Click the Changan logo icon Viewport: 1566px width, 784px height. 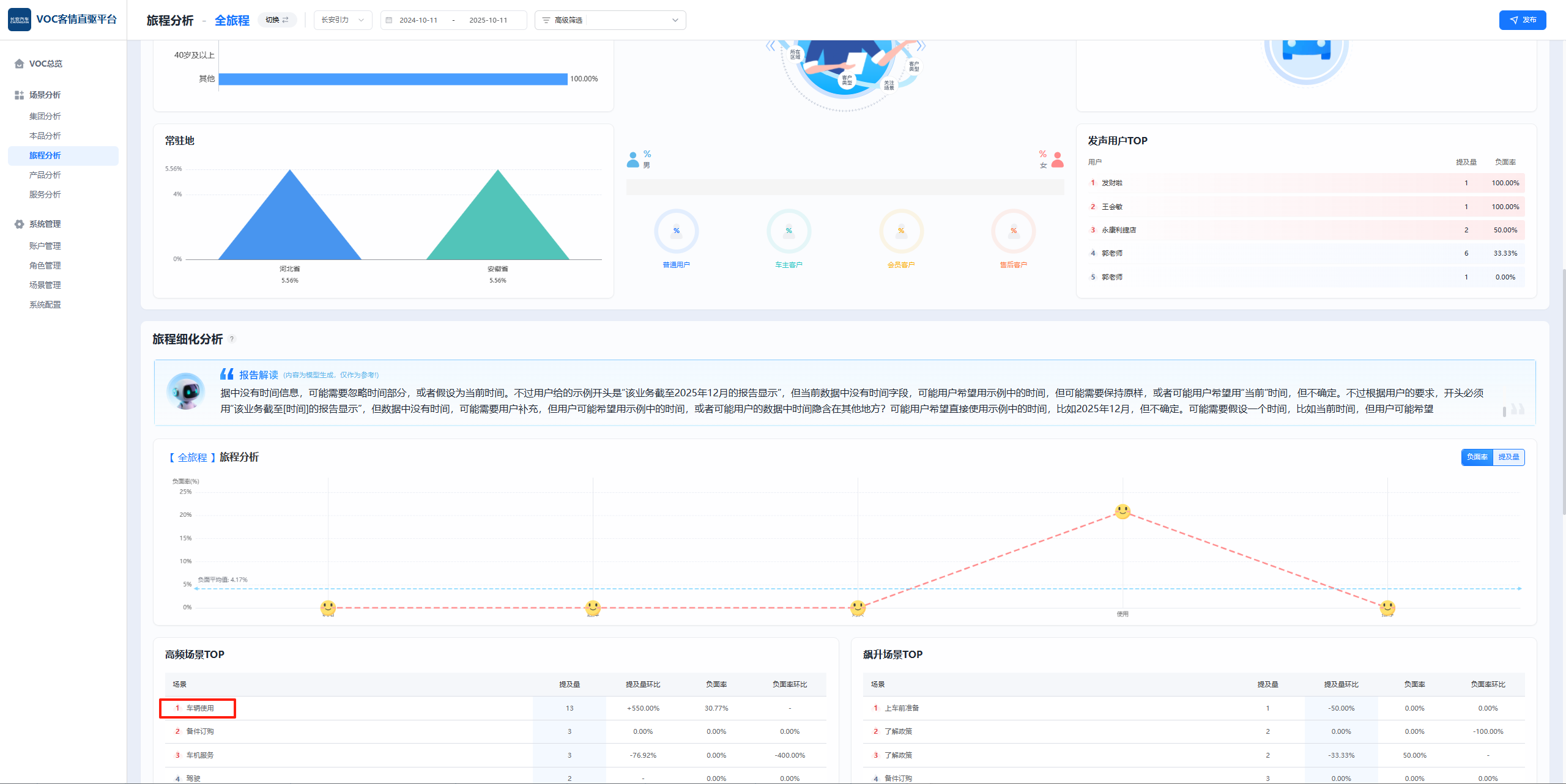coord(20,20)
